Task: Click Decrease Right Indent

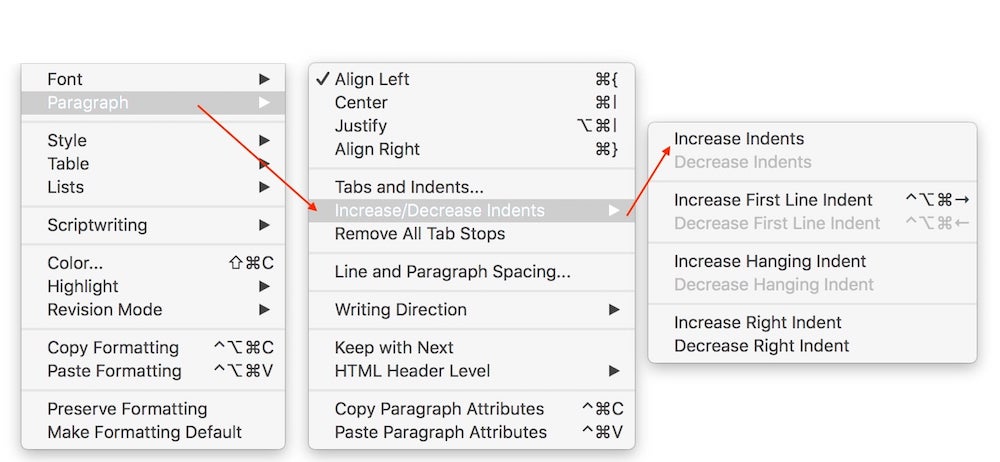Action: (761, 346)
